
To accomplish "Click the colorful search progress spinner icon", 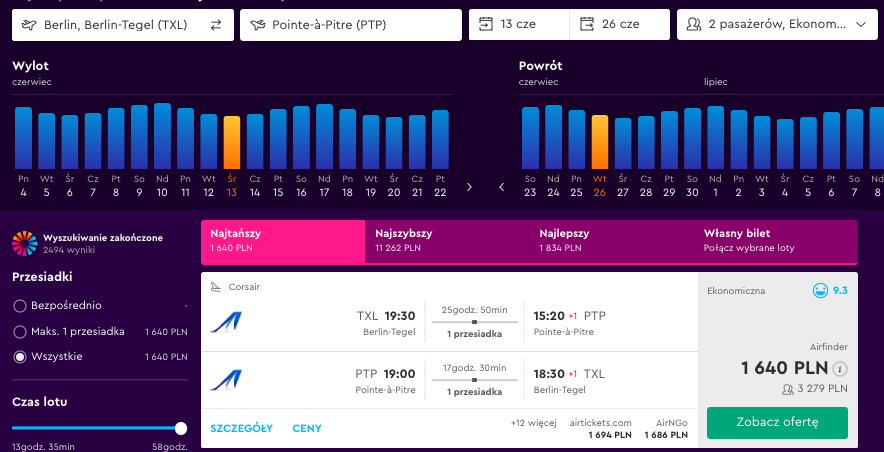I will pyautogui.click(x=24, y=243).
